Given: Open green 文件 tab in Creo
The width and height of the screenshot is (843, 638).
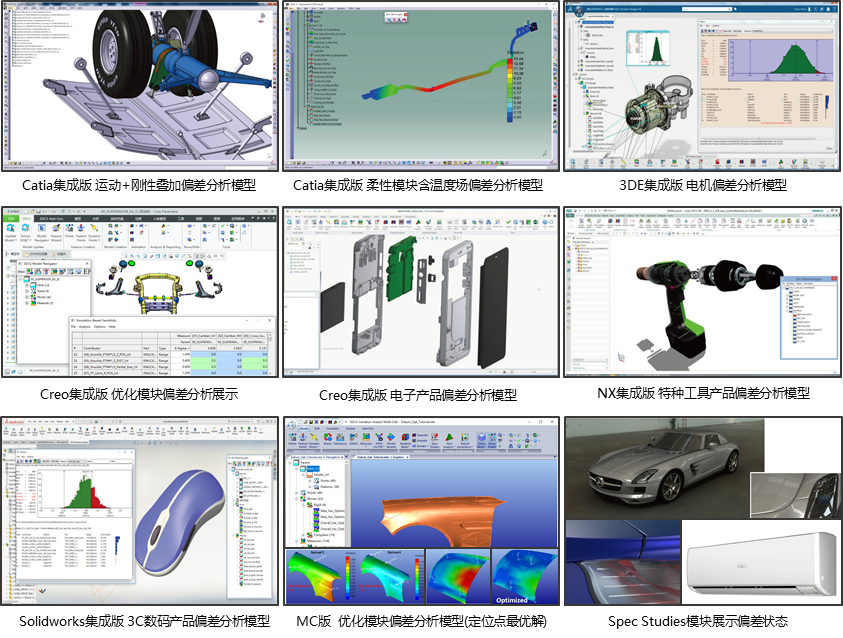Looking at the screenshot, I should [12, 218].
